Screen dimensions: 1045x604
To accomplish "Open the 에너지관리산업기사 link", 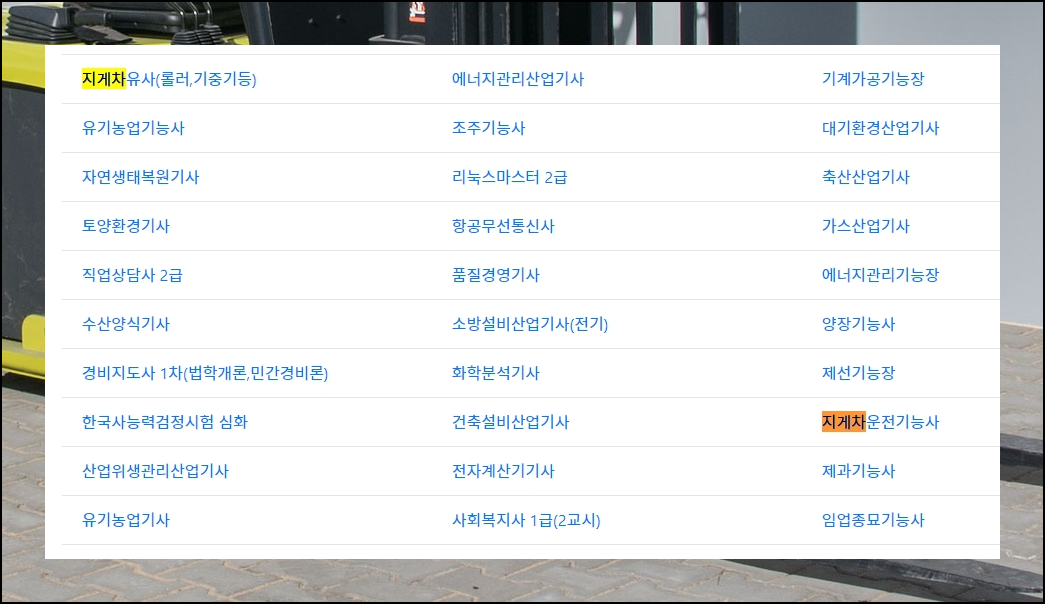I will 518,79.
